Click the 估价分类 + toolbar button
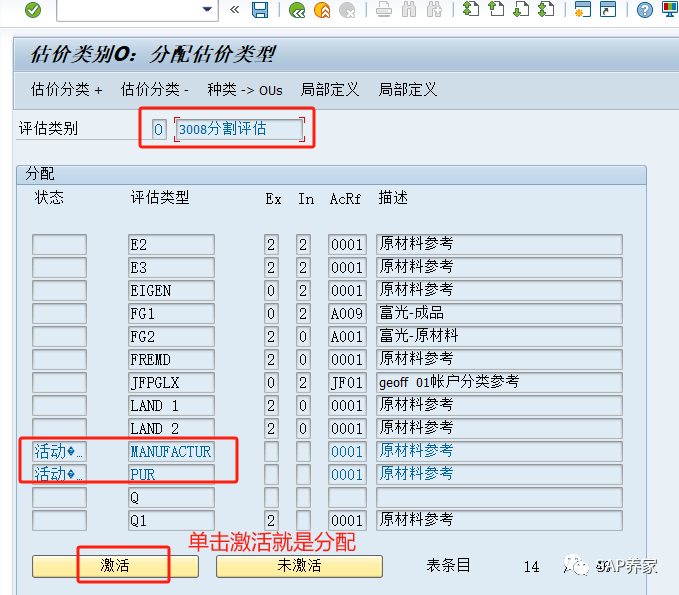 [66, 90]
